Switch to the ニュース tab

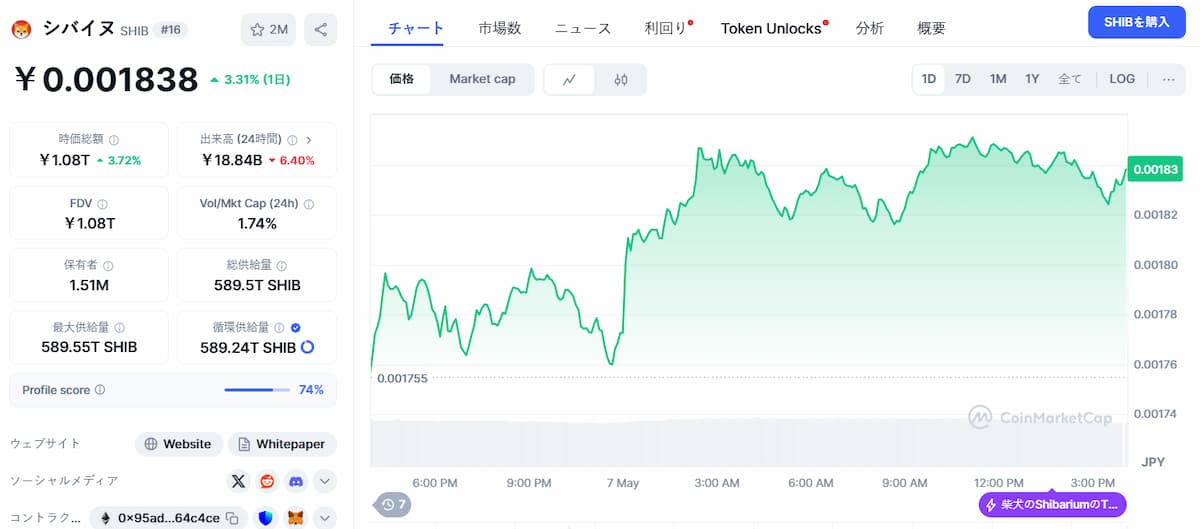click(x=583, y=28)
